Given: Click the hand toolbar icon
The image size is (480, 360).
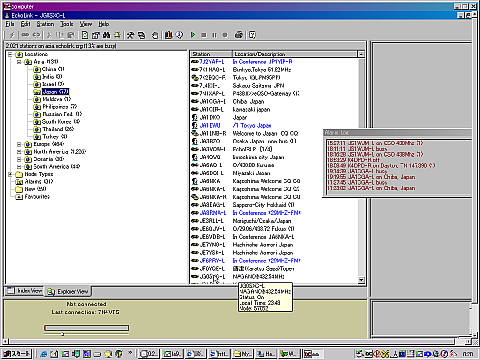Looking at the screenshot, I should tap(155, 35).
